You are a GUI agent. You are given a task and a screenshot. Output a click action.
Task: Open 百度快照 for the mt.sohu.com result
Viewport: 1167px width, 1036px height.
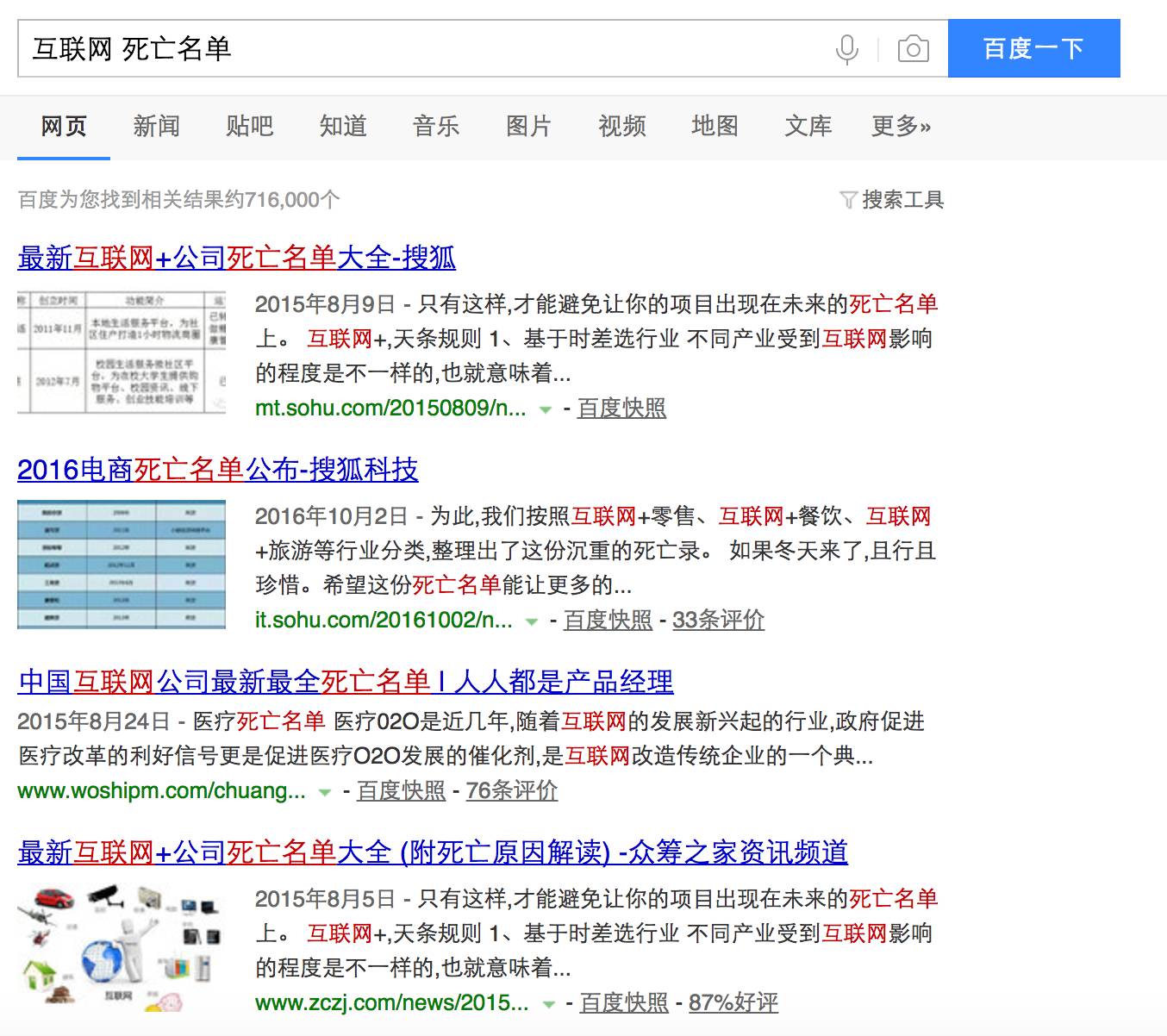pyautogui.click(x=621, y=408)
